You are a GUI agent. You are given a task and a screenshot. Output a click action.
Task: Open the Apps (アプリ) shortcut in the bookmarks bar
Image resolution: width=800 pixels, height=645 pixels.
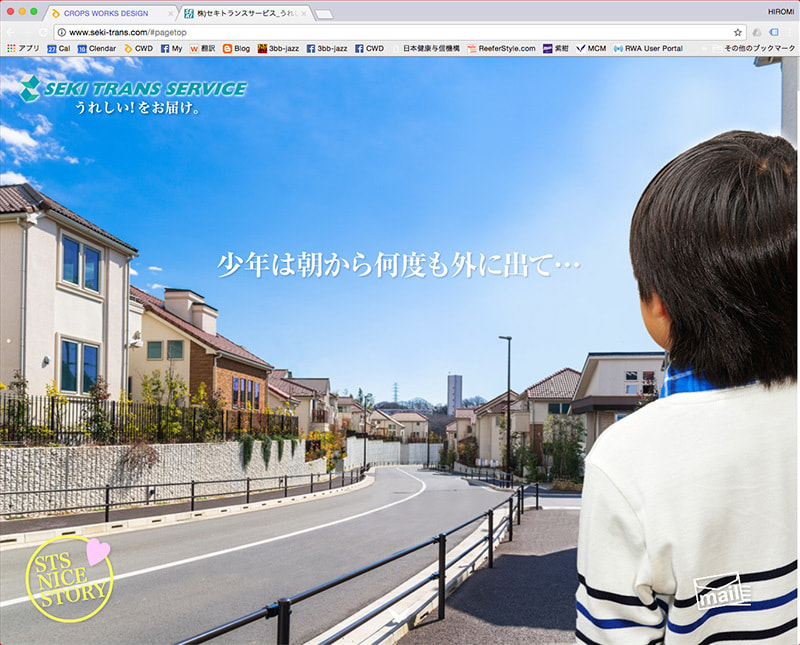(24, 48)
